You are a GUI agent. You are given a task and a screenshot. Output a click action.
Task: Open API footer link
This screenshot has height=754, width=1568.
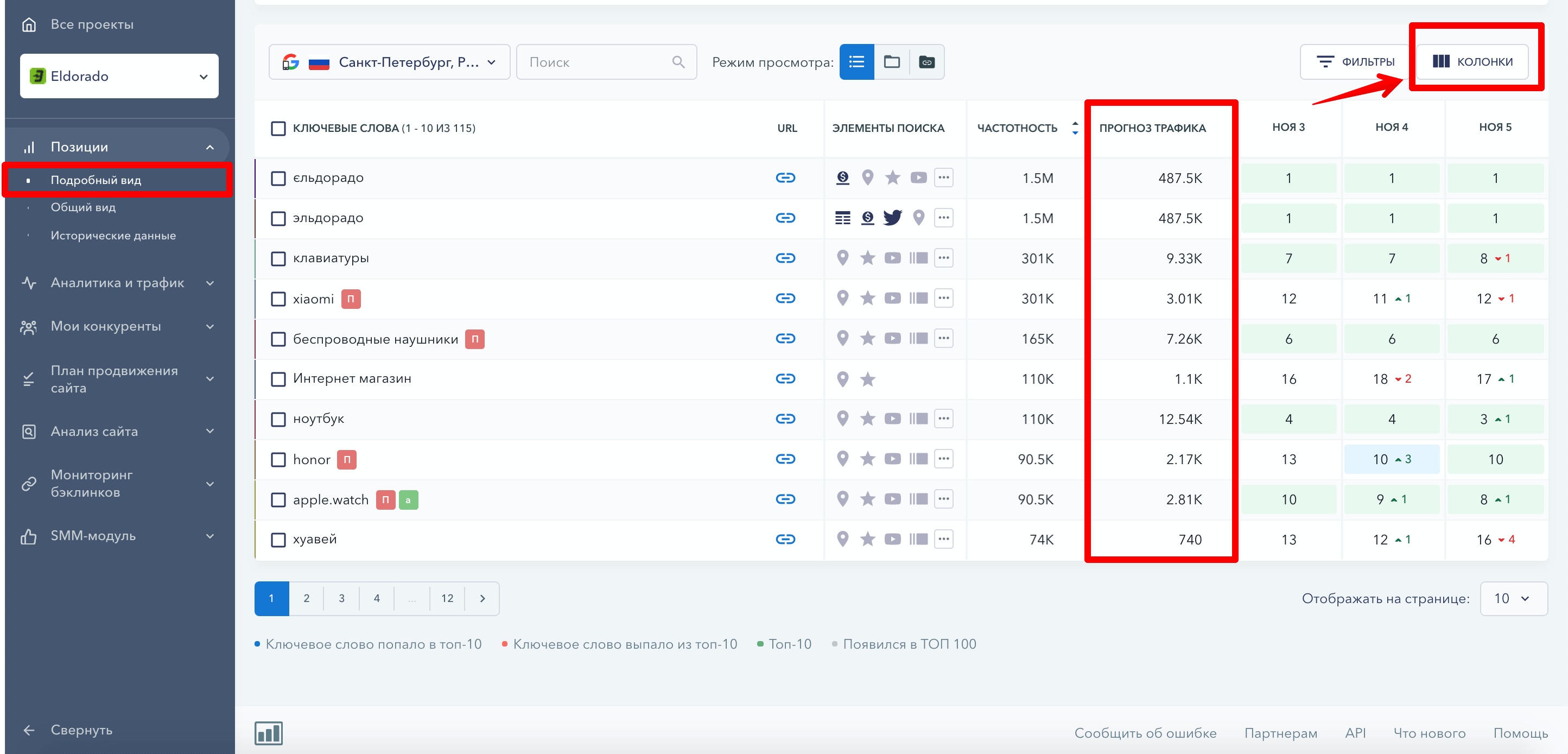coord(1355,733)
